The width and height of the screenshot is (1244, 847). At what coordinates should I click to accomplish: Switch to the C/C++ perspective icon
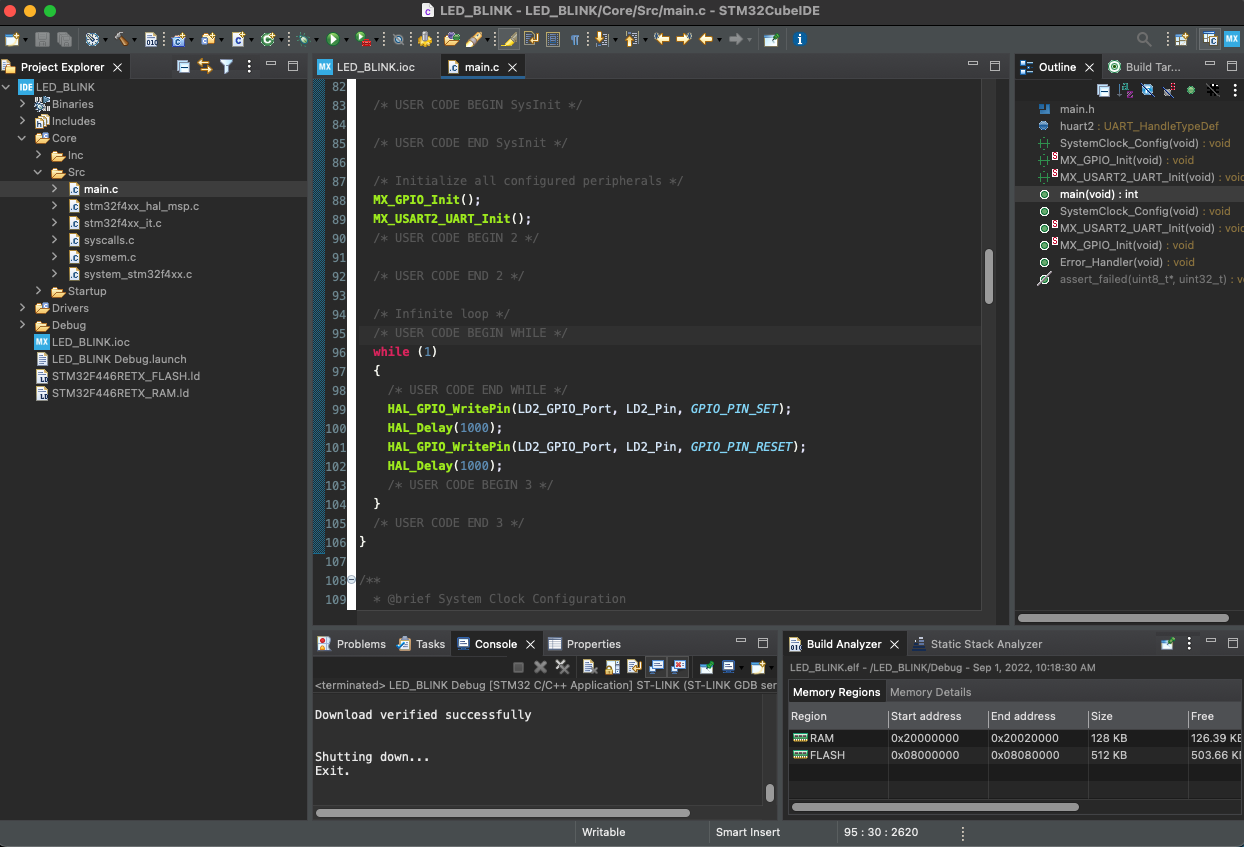click(1210, 39)
